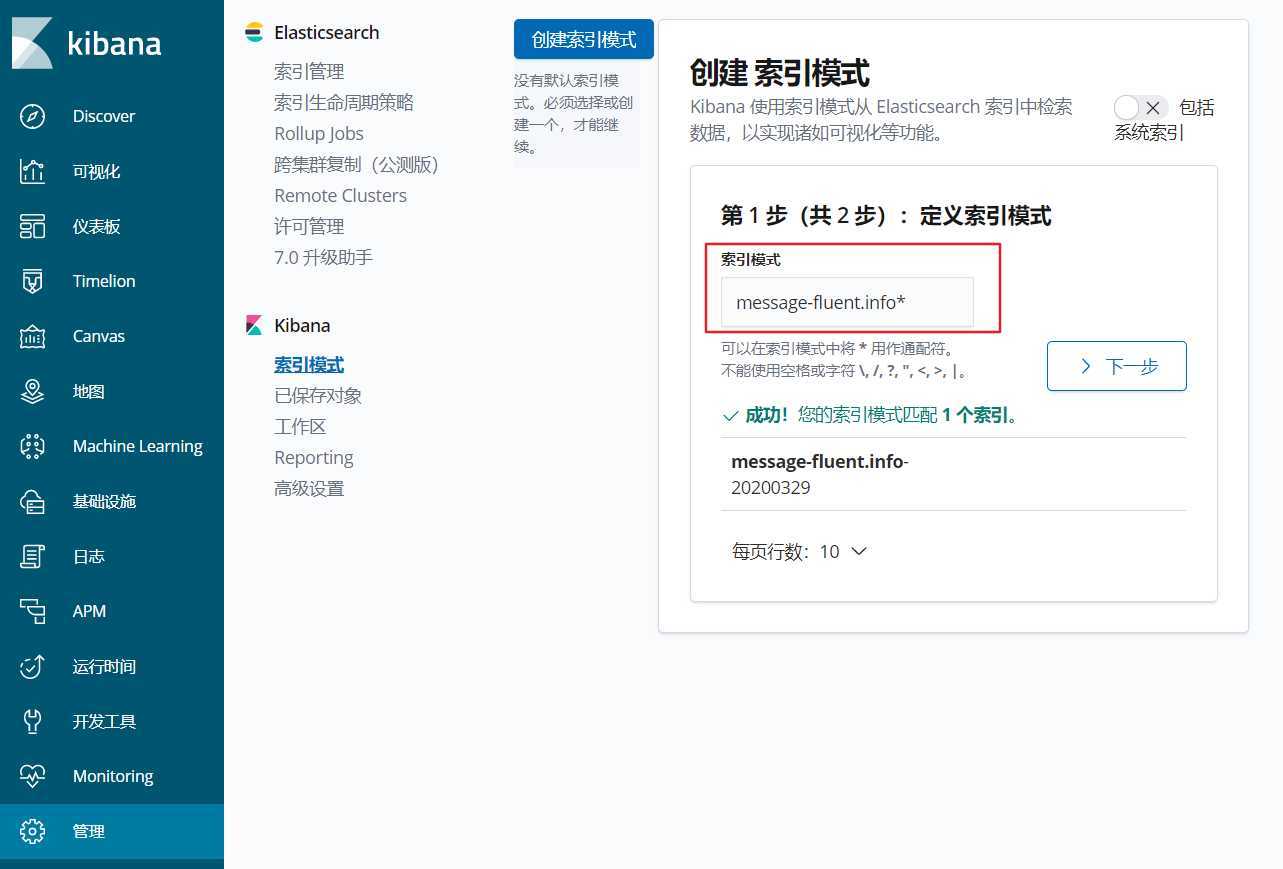Select 基础设施 label in sidebar

point(104,501)
